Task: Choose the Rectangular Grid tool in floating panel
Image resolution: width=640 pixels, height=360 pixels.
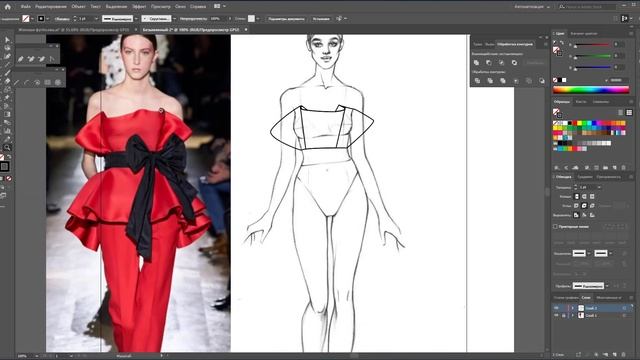Action: tap(47, 82)
